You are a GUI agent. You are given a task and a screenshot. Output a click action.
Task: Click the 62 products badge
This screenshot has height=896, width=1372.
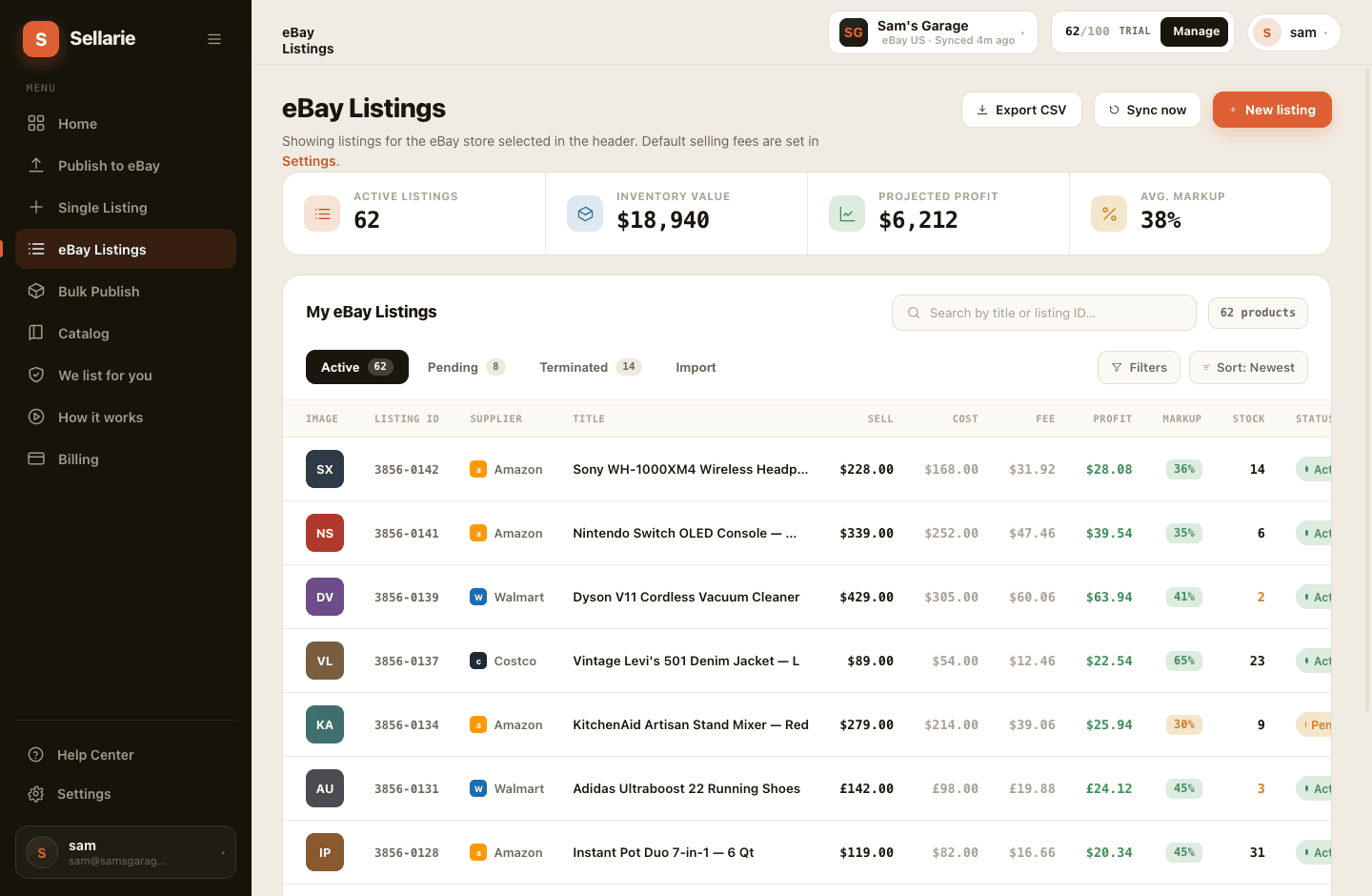pos(1258,313)
